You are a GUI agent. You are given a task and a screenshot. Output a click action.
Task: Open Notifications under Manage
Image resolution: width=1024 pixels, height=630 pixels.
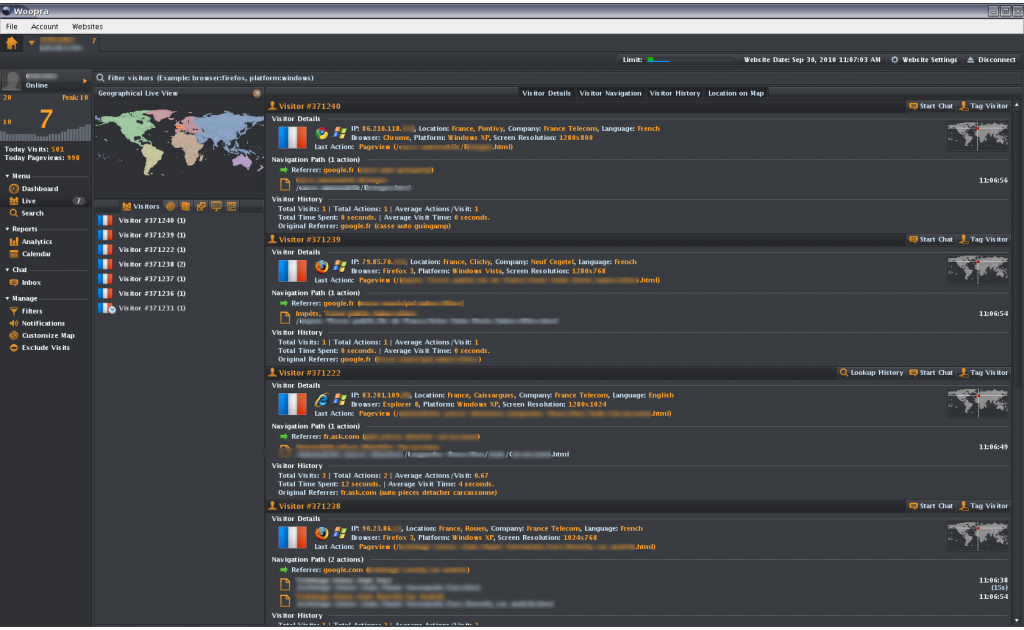tap(43, 324)
